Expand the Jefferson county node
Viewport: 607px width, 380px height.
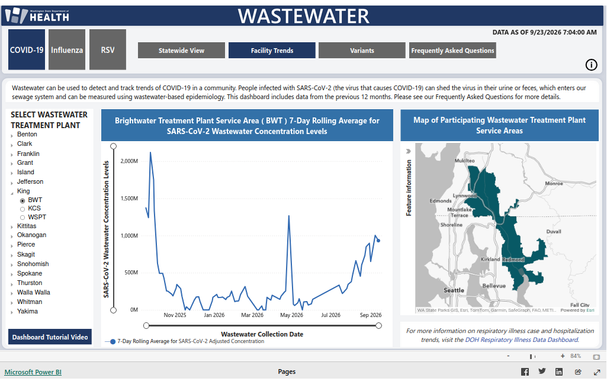point(12,183)
